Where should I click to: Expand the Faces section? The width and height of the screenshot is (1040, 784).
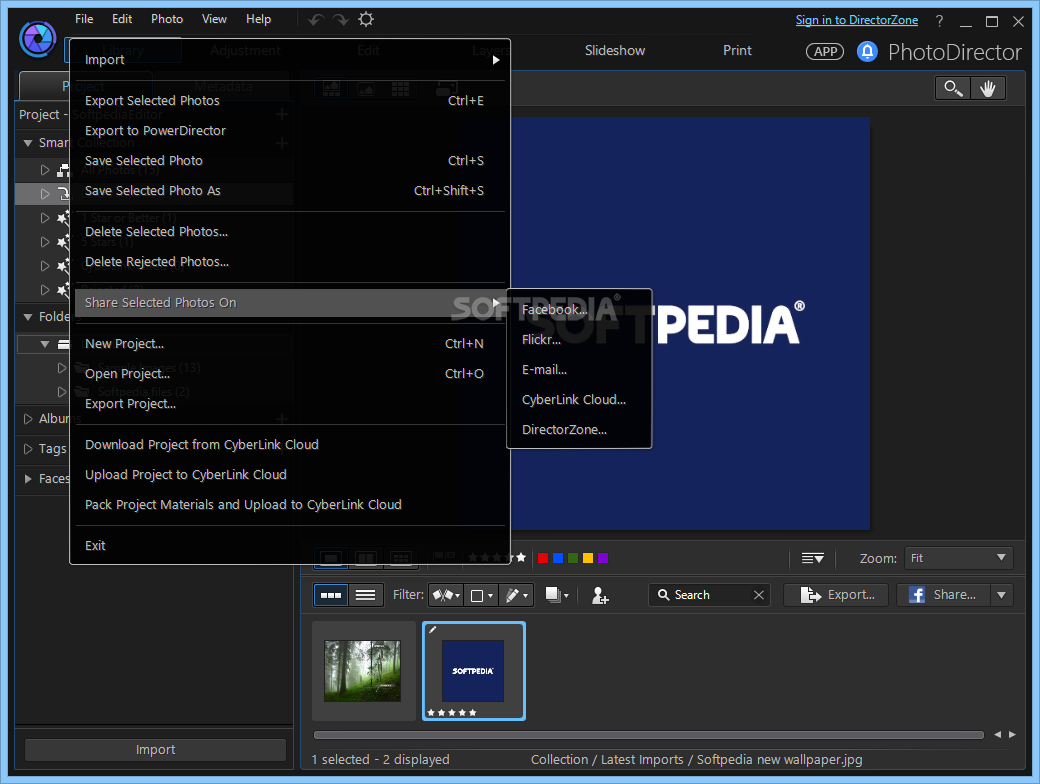pyautogui.click(x=28, y=479)
